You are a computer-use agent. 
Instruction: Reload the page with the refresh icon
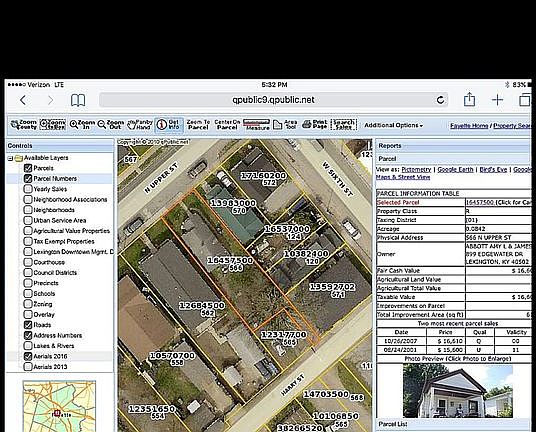[441, 100]
